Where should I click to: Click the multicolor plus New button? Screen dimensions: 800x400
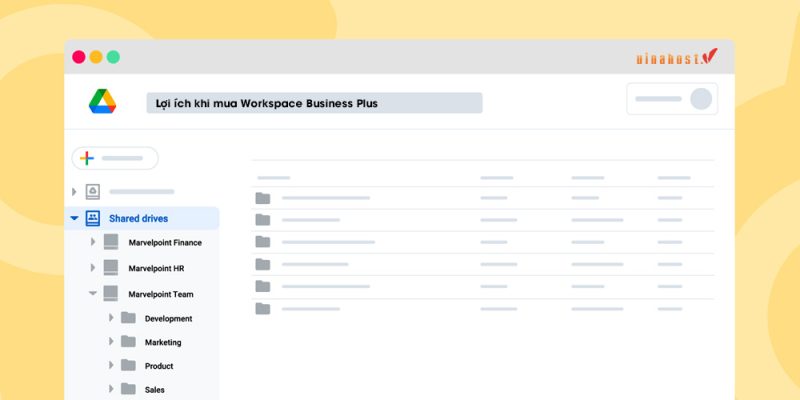tap(115, 158)
